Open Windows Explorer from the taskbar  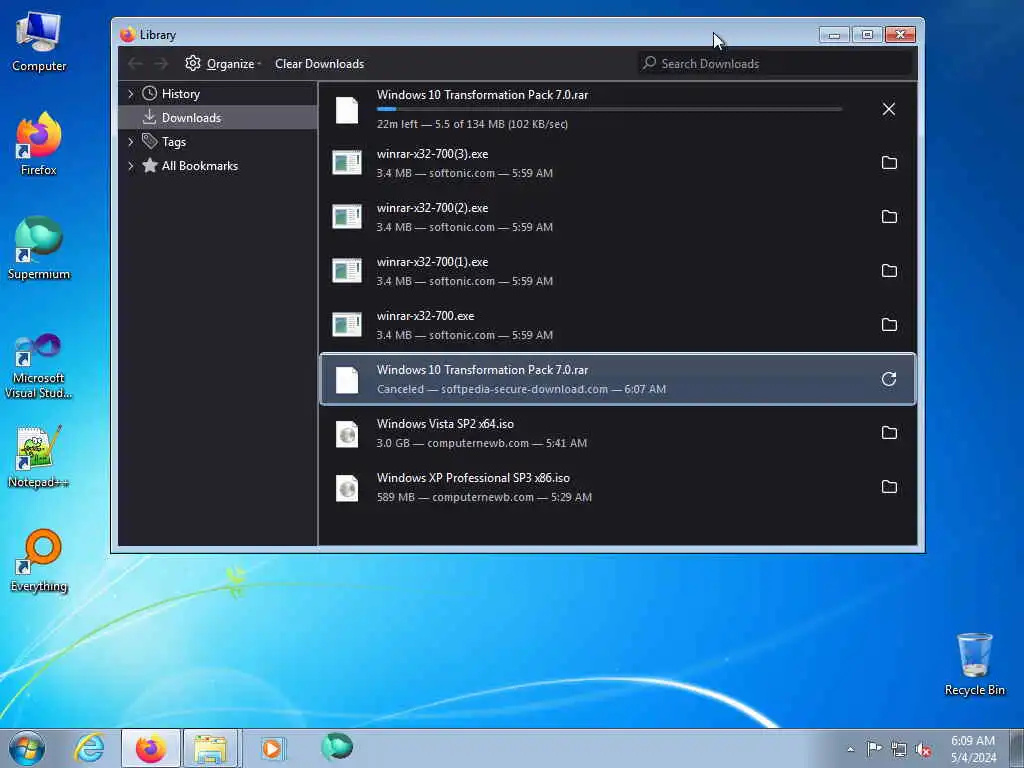[x=210, y=748]
